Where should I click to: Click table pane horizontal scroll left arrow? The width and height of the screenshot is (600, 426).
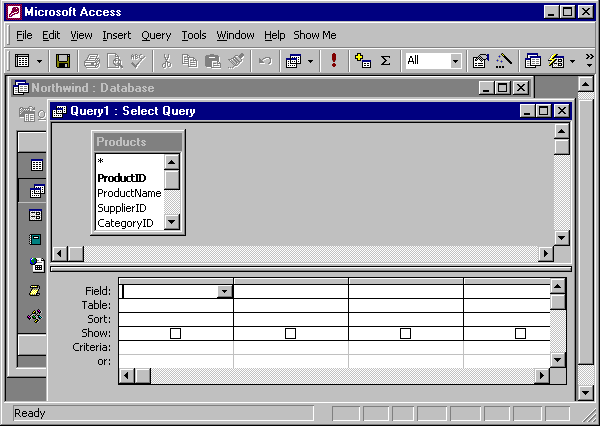[59, 253]
